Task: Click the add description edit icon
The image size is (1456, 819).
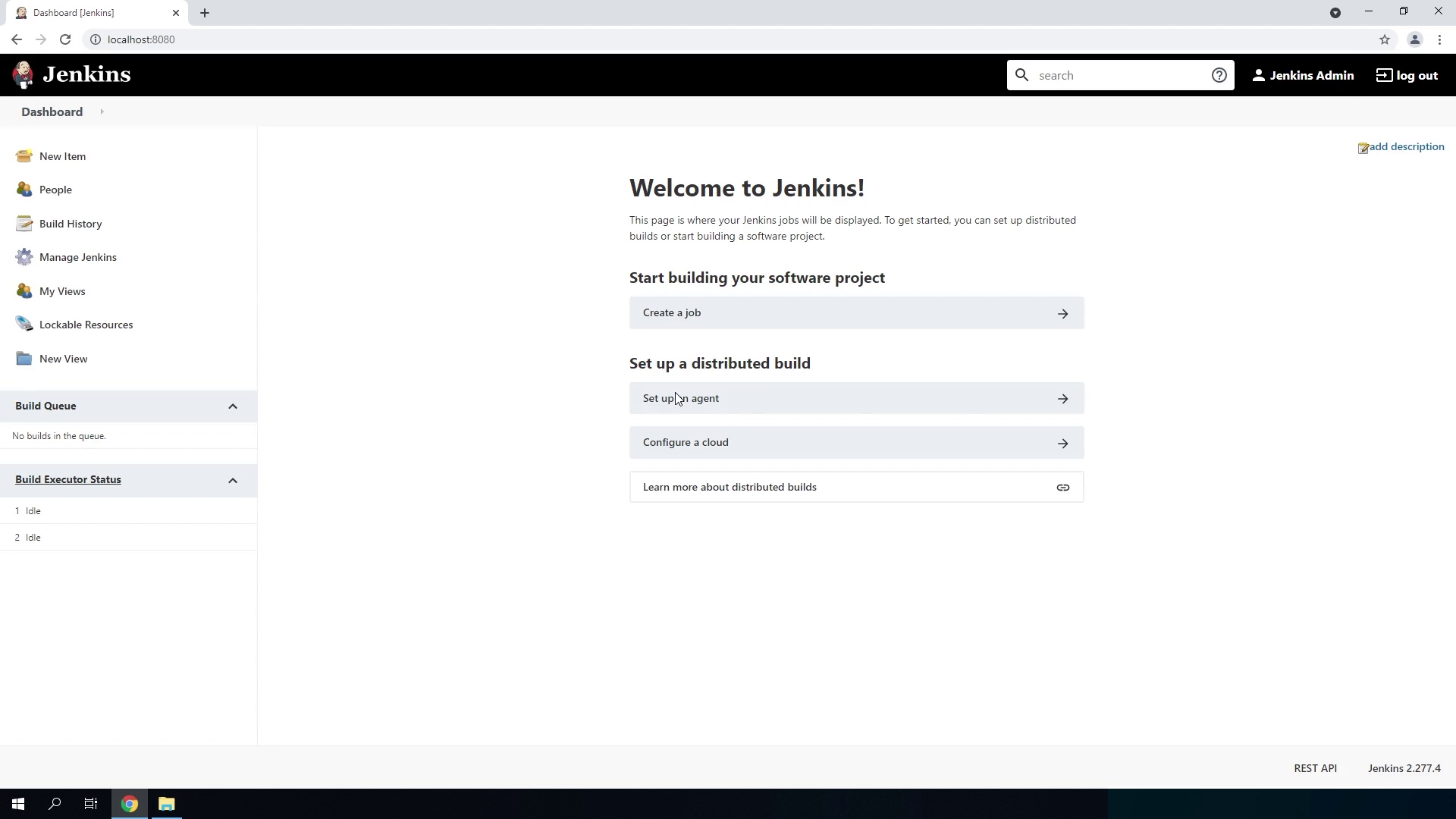Action: coord(1363,148)
